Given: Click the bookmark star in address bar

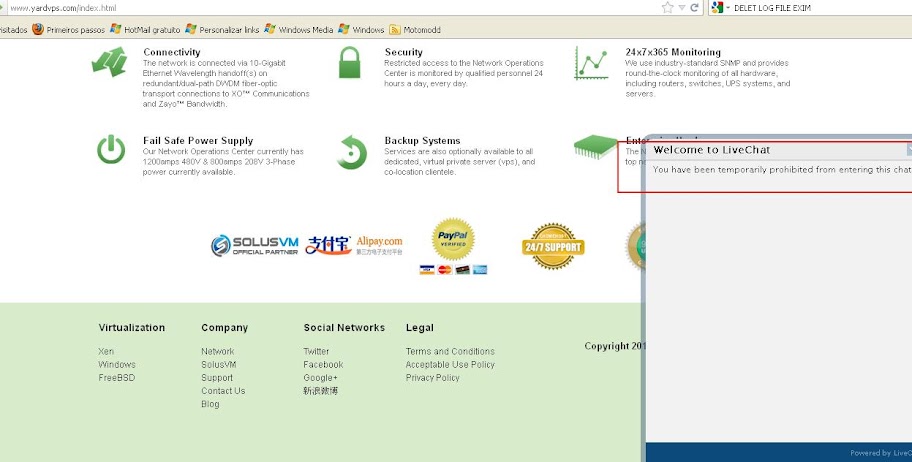Looking at the screenshot, I should point(668,8).
